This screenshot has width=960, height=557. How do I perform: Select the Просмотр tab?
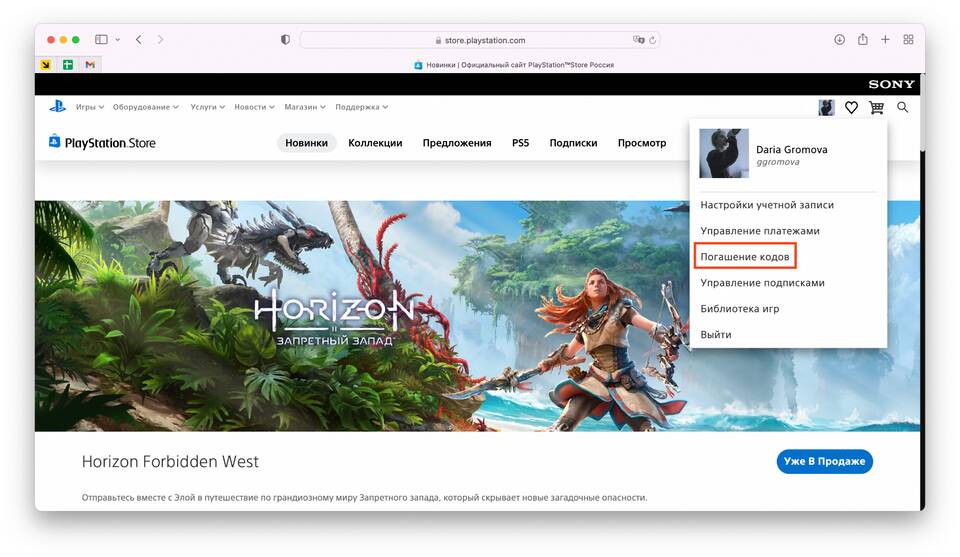tap(642, 143)
